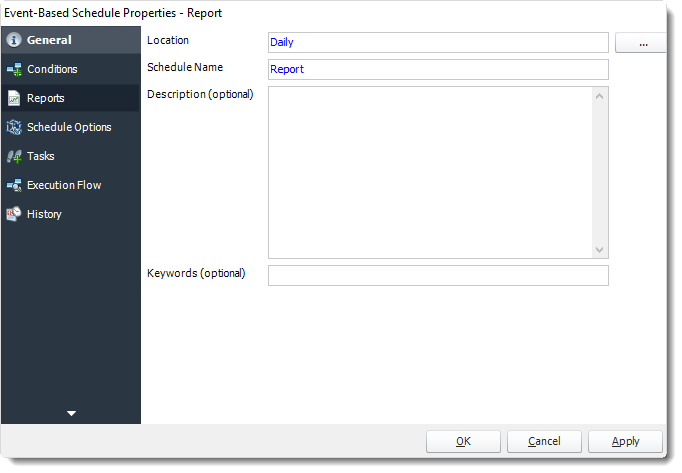682x473 pixels.
Task: View the History tab
Action: pyautogui.click(x=71, y=214)
